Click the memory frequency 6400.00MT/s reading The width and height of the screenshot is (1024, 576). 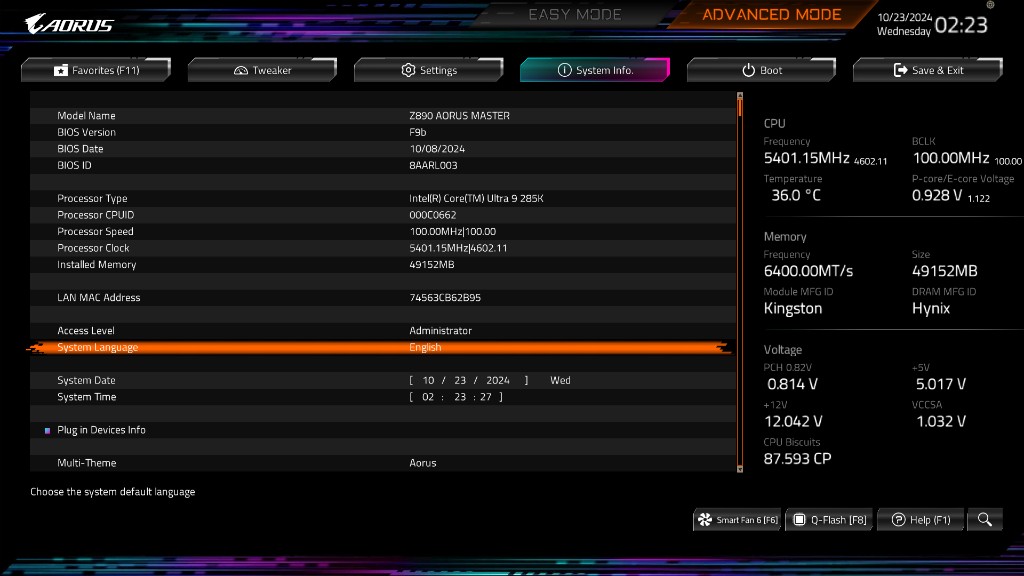point(808,271)
